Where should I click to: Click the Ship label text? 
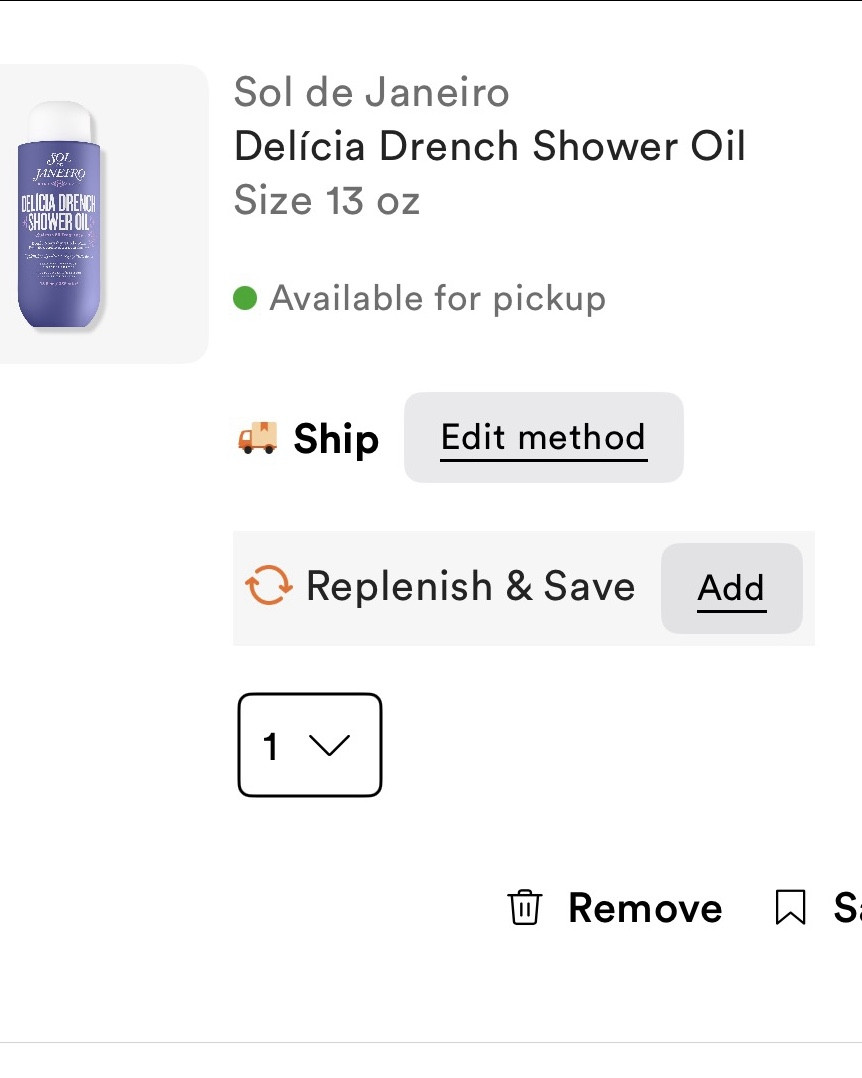click(x=335, y=438)
